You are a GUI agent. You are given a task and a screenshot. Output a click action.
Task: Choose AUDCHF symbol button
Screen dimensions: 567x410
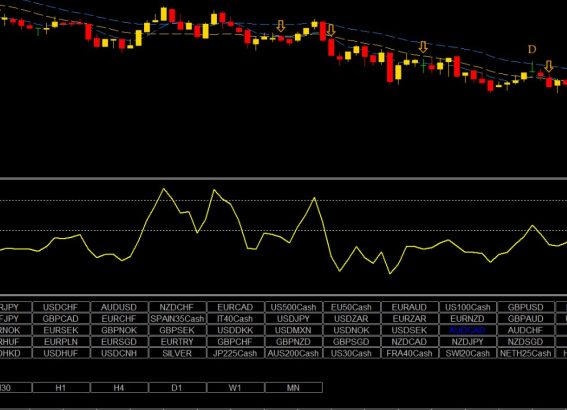[x=526, y=330]
